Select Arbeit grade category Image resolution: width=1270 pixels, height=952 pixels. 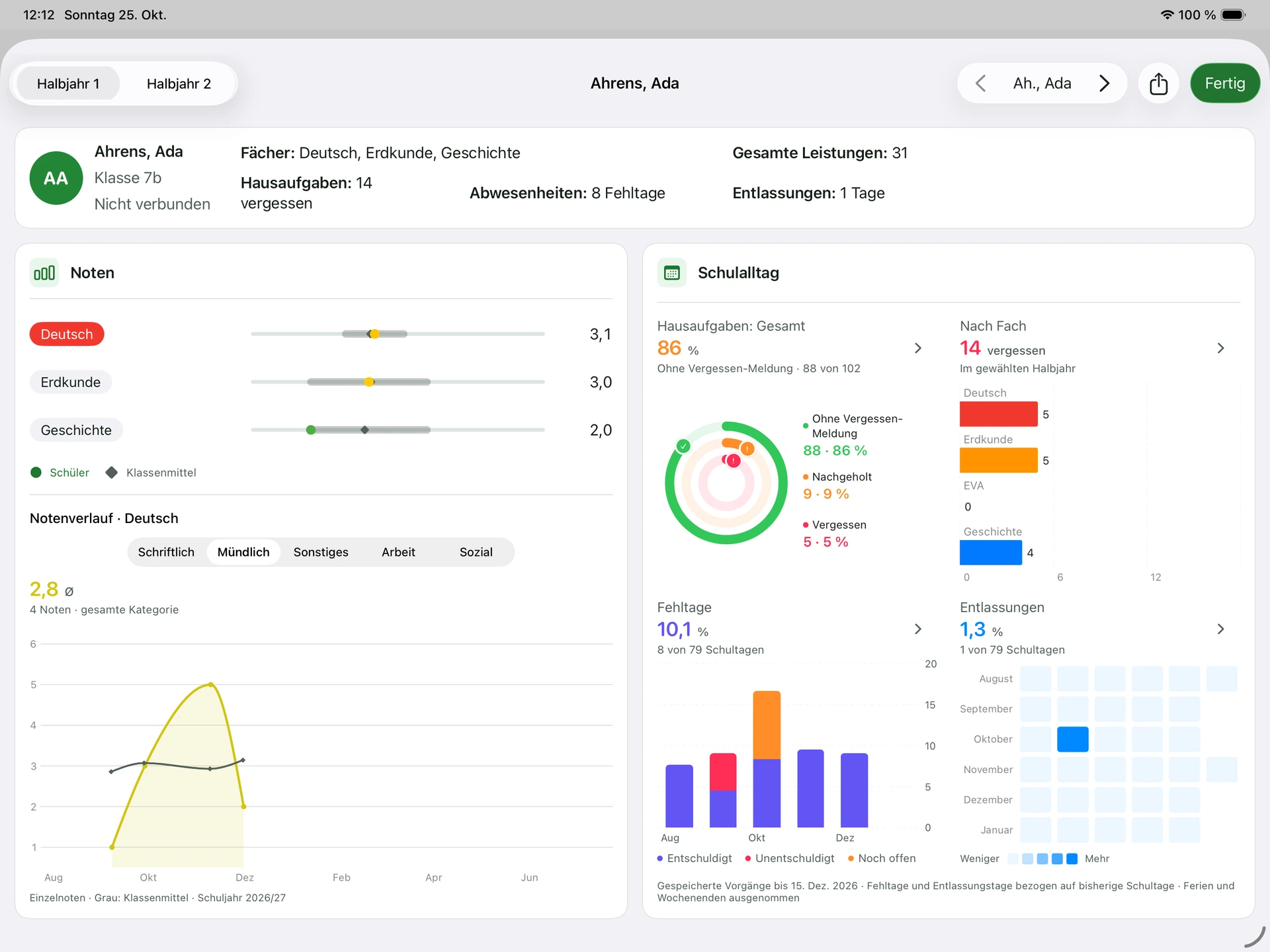[398, 552]
